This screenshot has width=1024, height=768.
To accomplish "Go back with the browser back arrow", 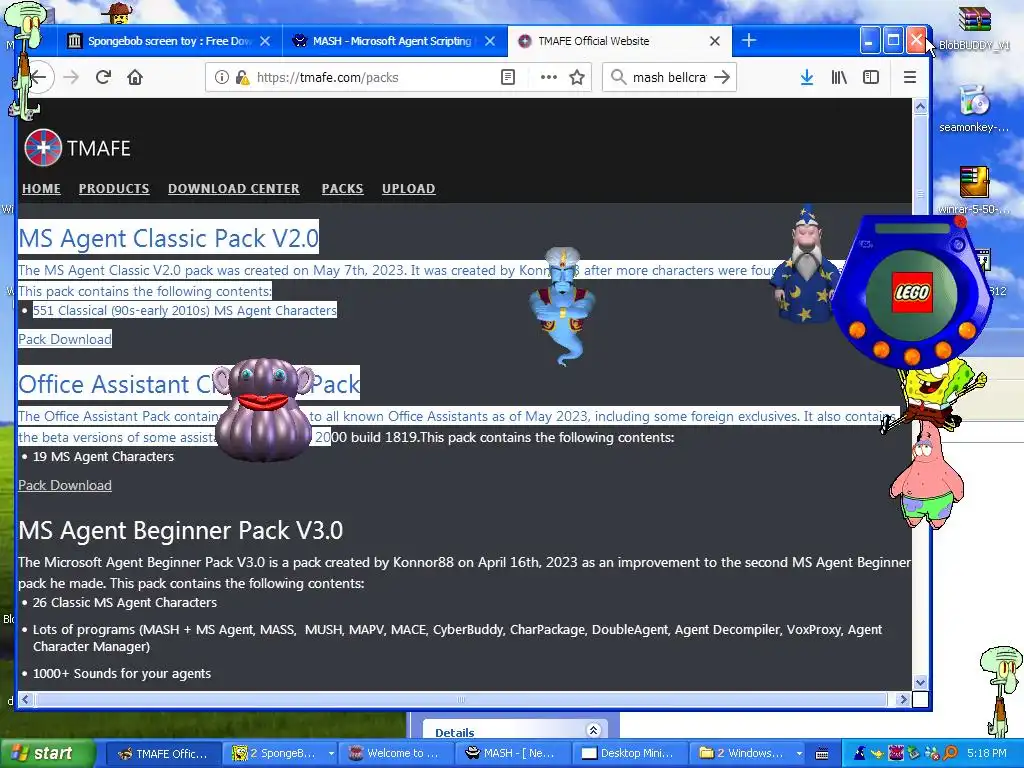I will coord(39,77).
